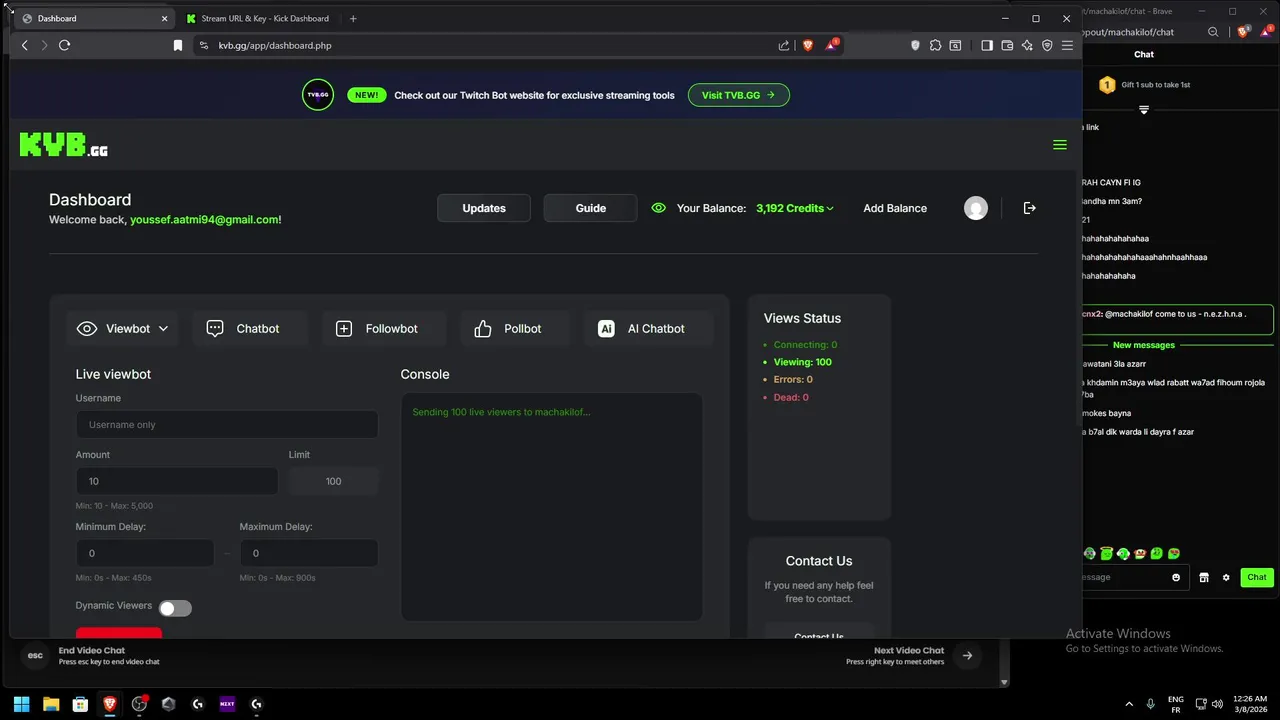Click the address bar URL kvb.gg/app/dashboard.php
Screen dimensions: 1280x720
coord(275,45)
